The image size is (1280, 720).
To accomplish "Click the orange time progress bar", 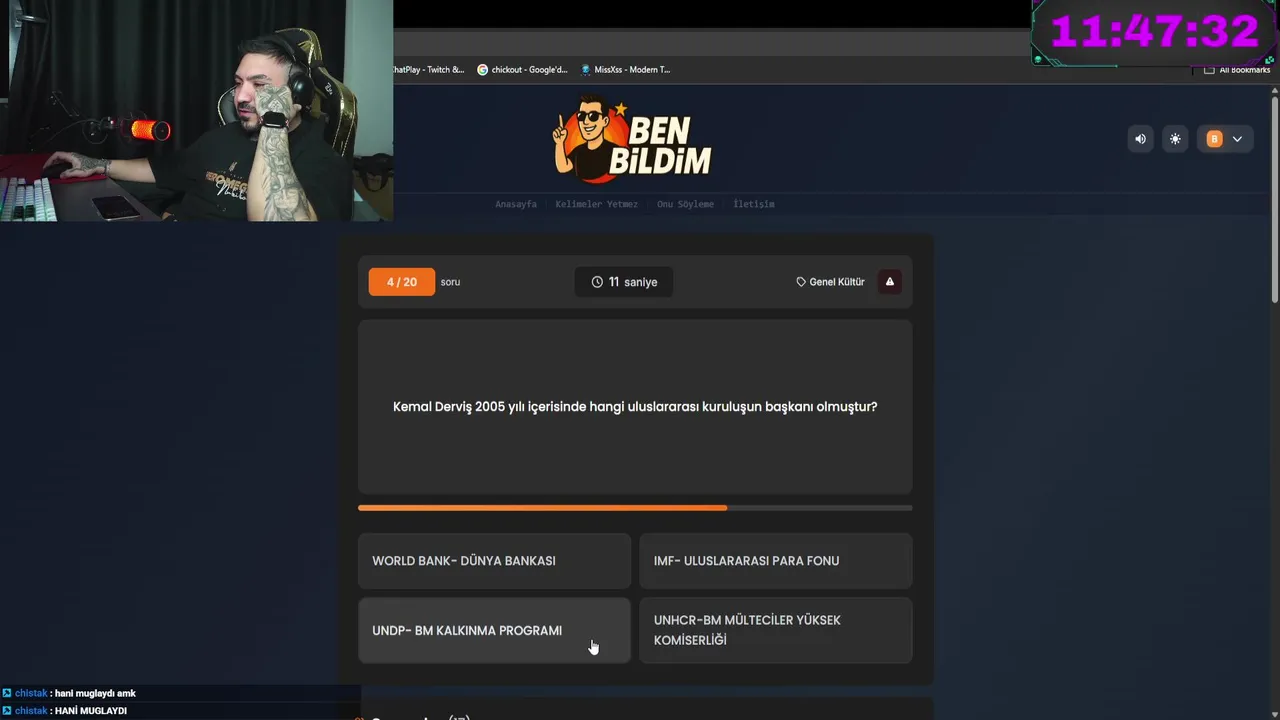I will pos(635,508).
